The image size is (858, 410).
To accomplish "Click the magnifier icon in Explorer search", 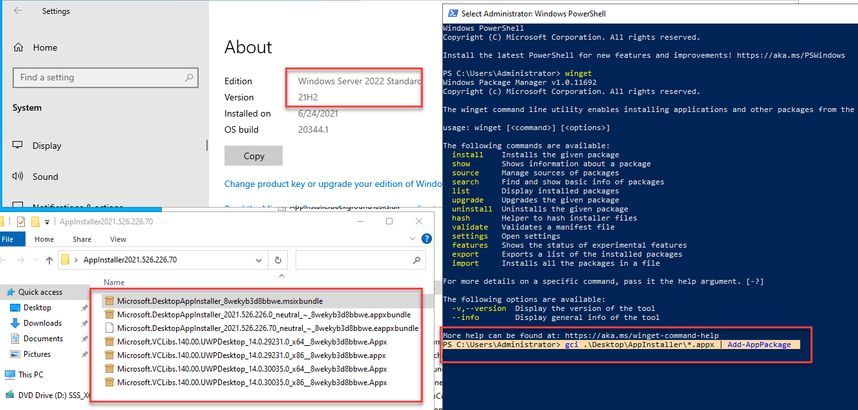I will (x=416, y=260).
